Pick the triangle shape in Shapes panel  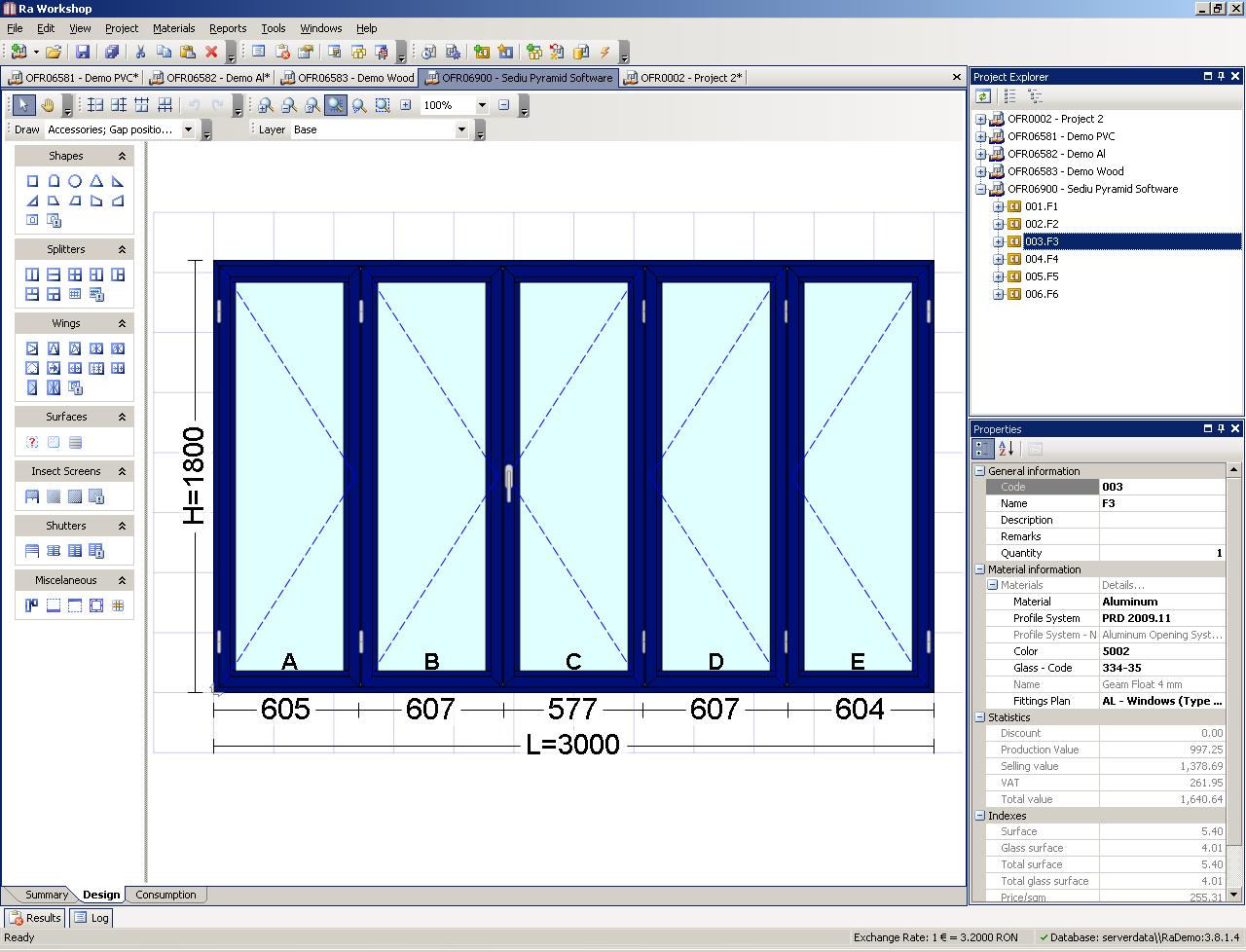[96, 181]
